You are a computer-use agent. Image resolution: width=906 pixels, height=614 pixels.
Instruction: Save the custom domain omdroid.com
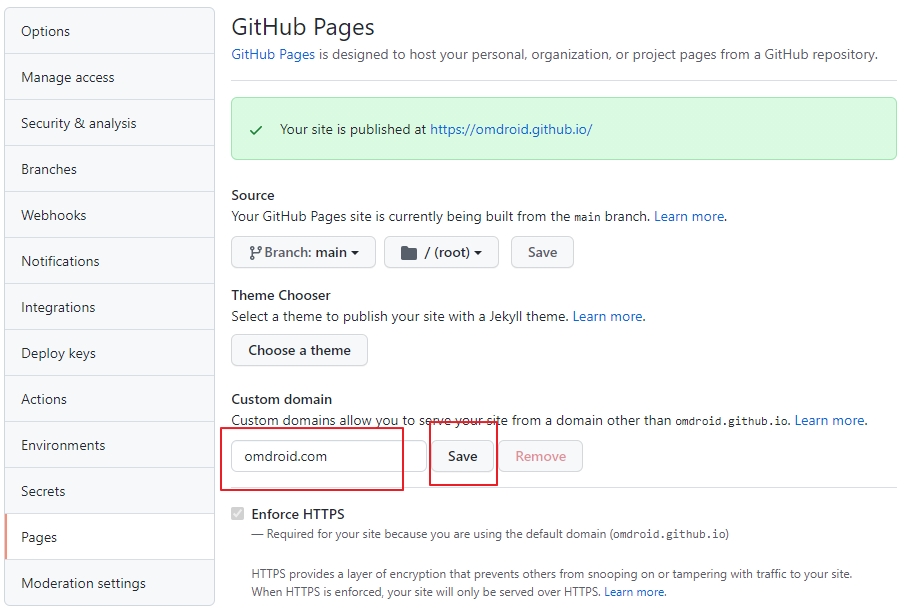[x=463, y=456]
